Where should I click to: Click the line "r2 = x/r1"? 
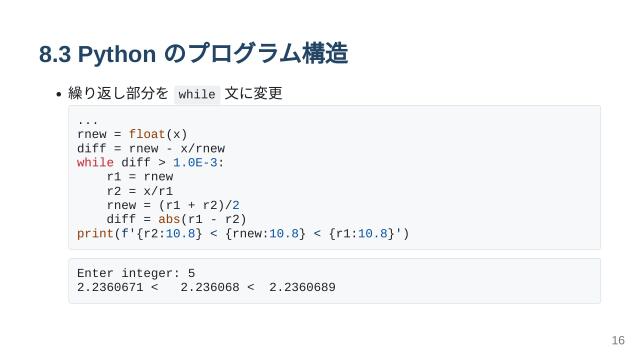(x=140, y=191)
